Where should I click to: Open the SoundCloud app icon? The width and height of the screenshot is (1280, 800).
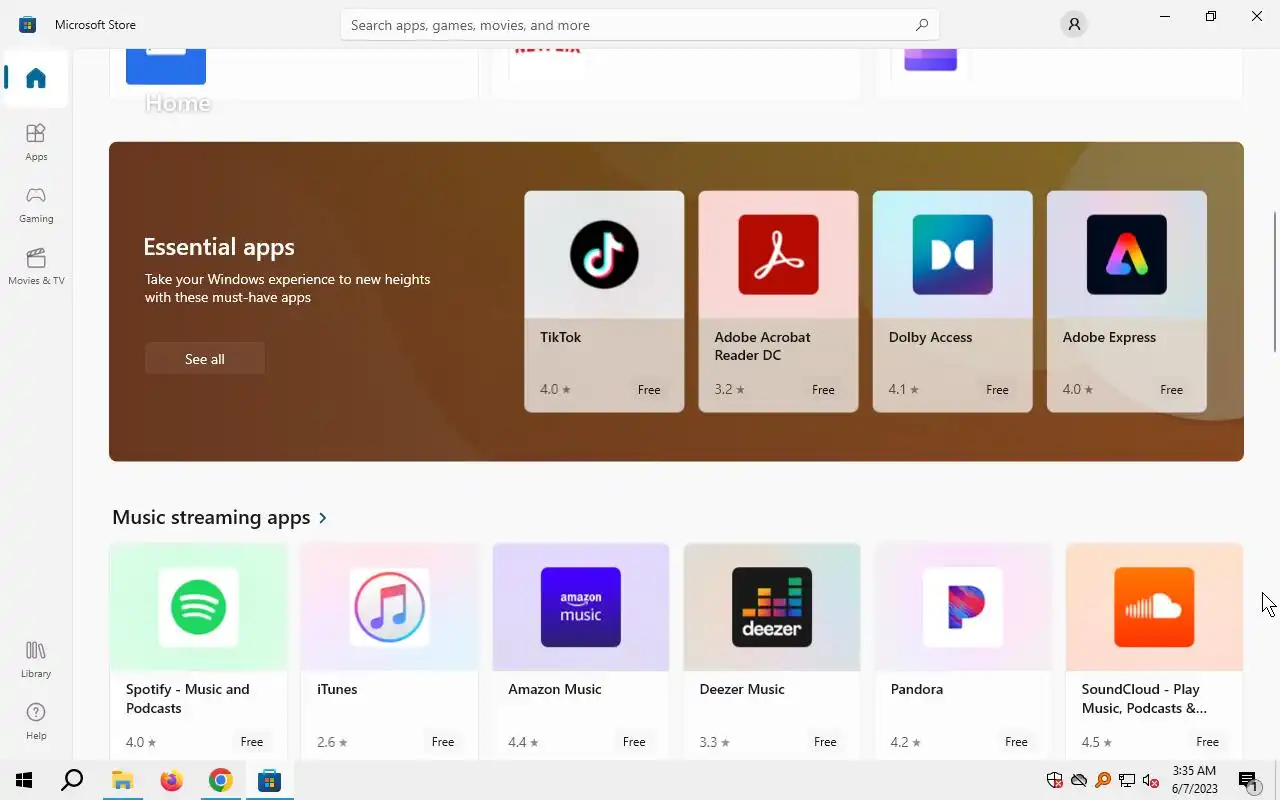(1154, 607)
